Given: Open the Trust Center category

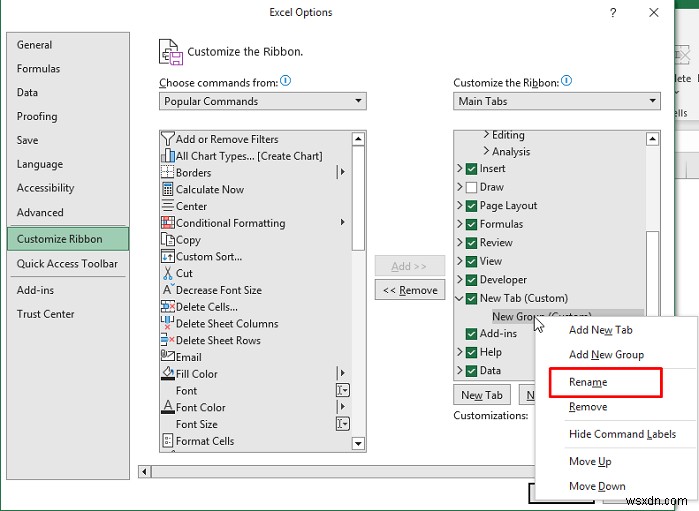Looking at the screenshot, I should pos(68,314).
